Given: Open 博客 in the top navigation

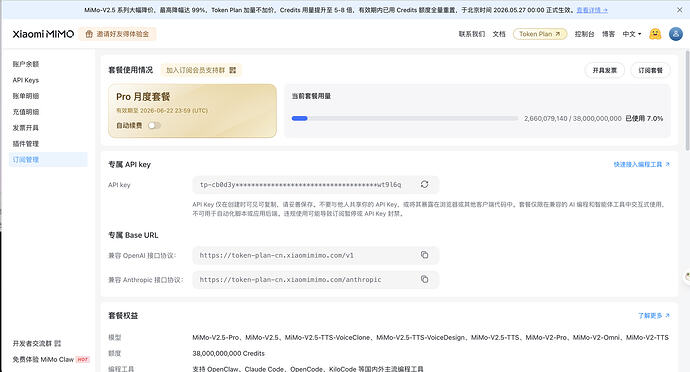Looking at the screenshot, I should tap(609, 34).
